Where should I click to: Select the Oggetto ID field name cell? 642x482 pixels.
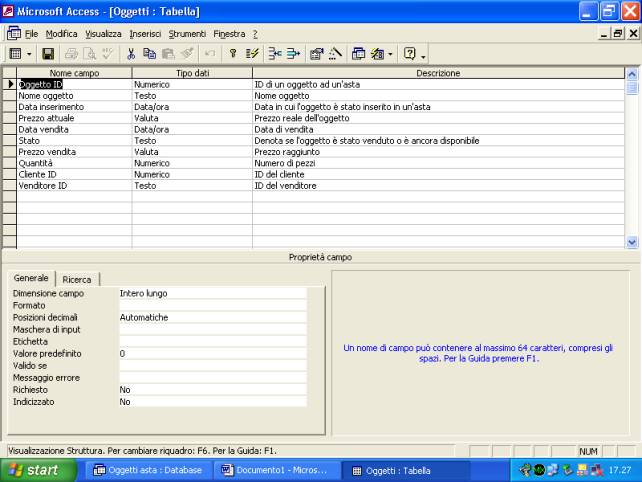75,84
